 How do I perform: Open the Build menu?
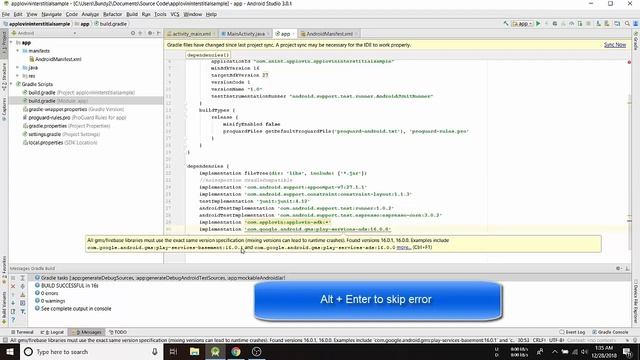(132, 14)
